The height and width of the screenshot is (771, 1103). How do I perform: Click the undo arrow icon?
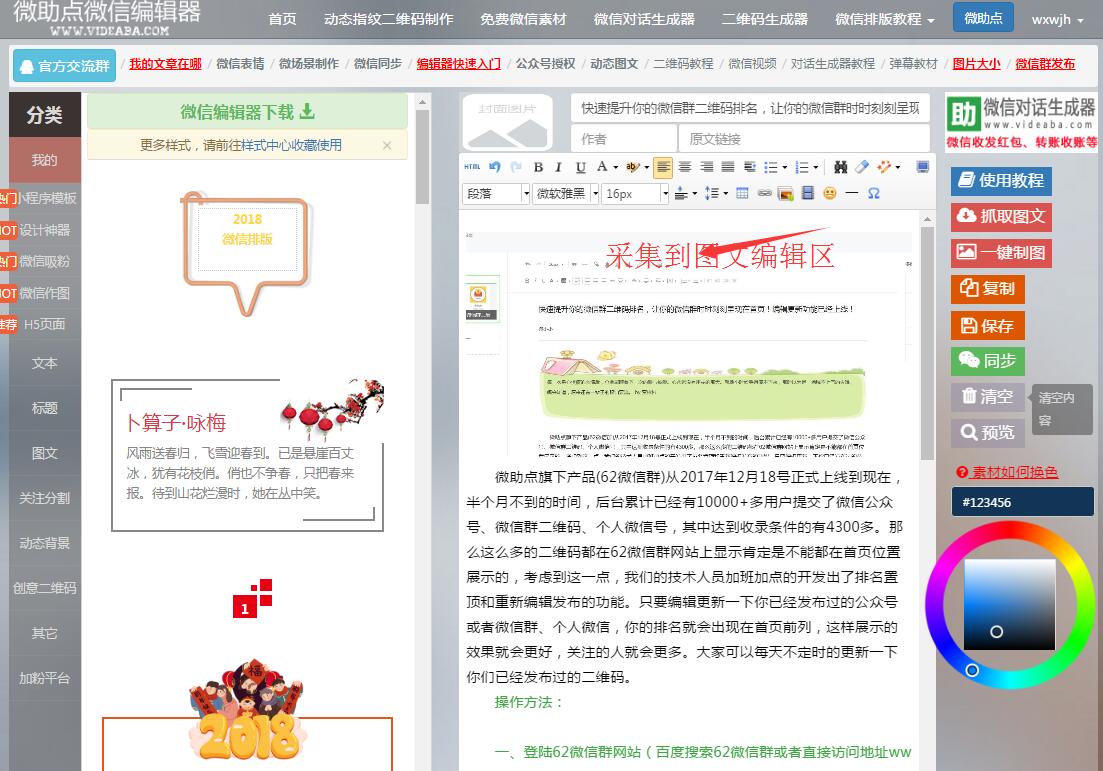[x=495, y=167]
